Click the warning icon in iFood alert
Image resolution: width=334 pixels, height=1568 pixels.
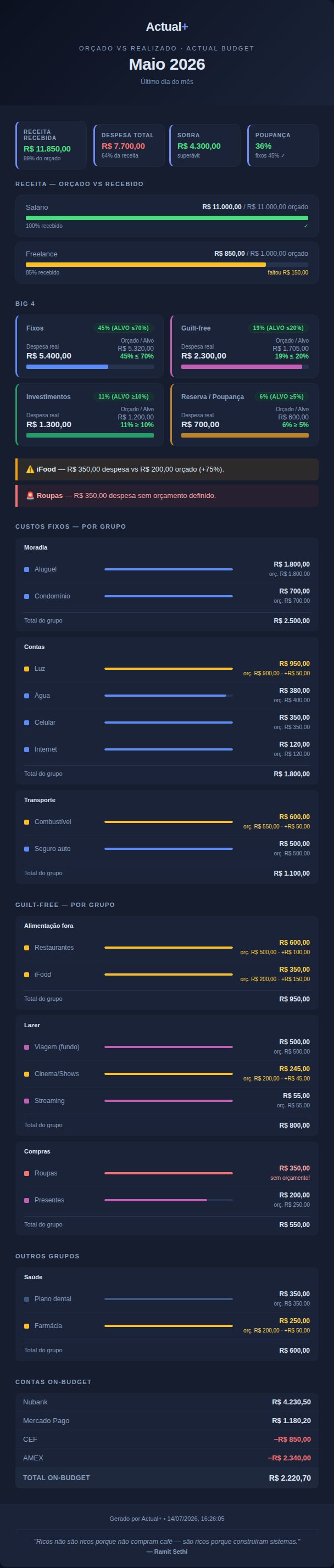(x=30, y=469)
